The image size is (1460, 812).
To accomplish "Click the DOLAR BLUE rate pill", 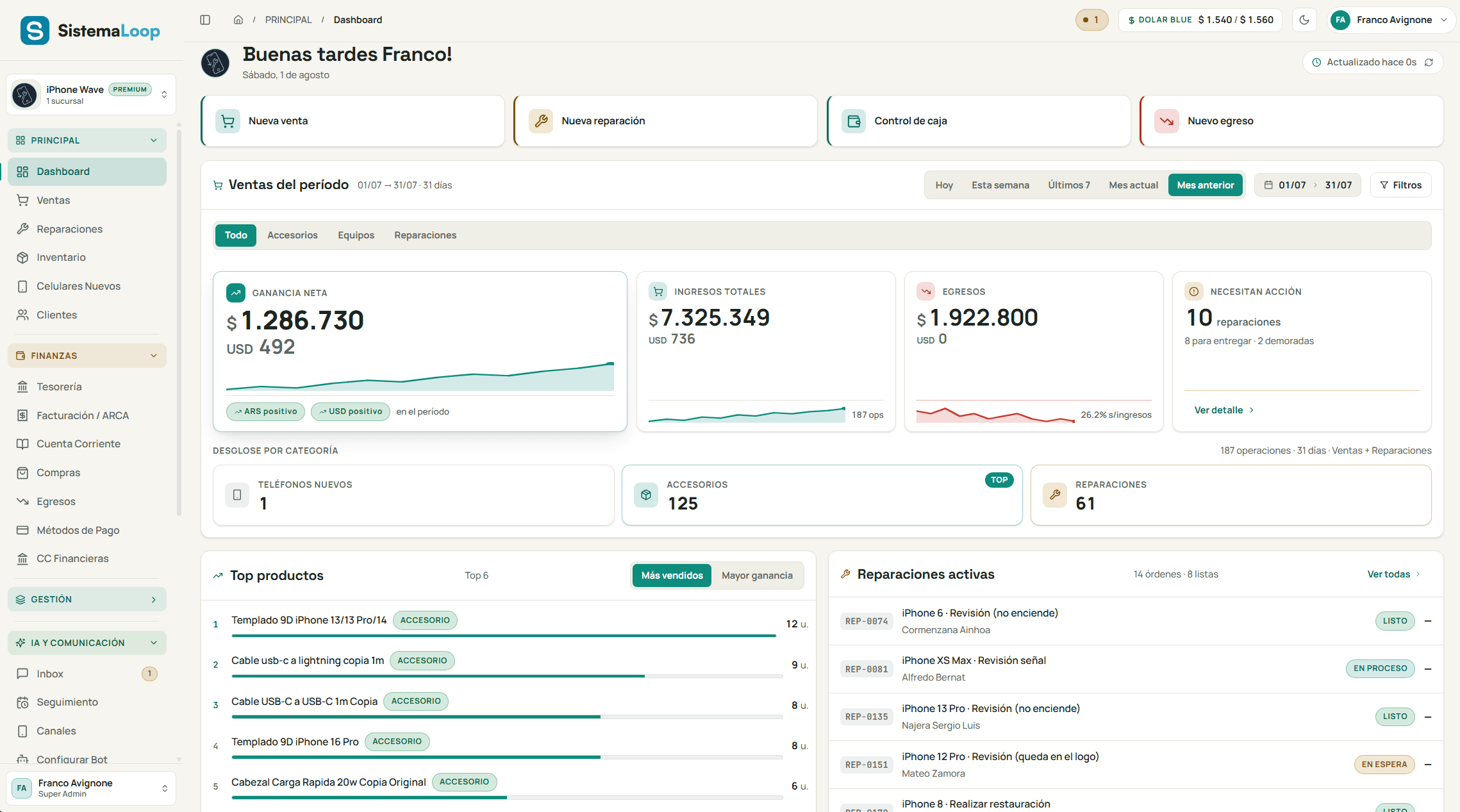I will [x=1200, y=20].
